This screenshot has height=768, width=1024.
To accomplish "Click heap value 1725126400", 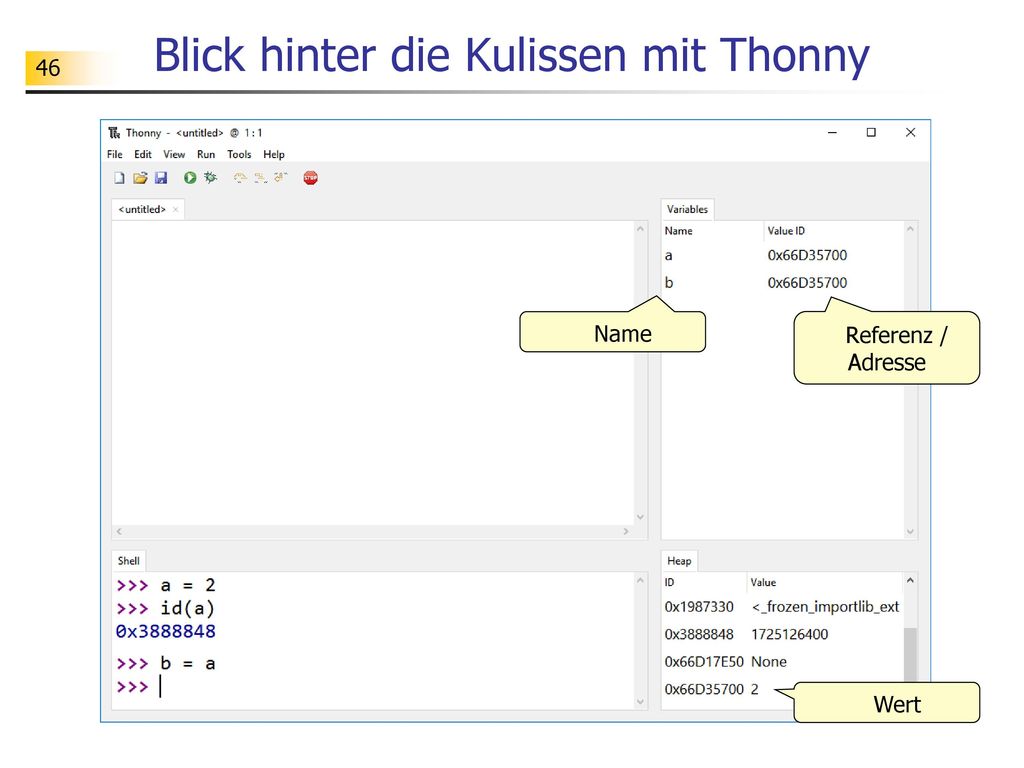I will (x=790, y=634).
